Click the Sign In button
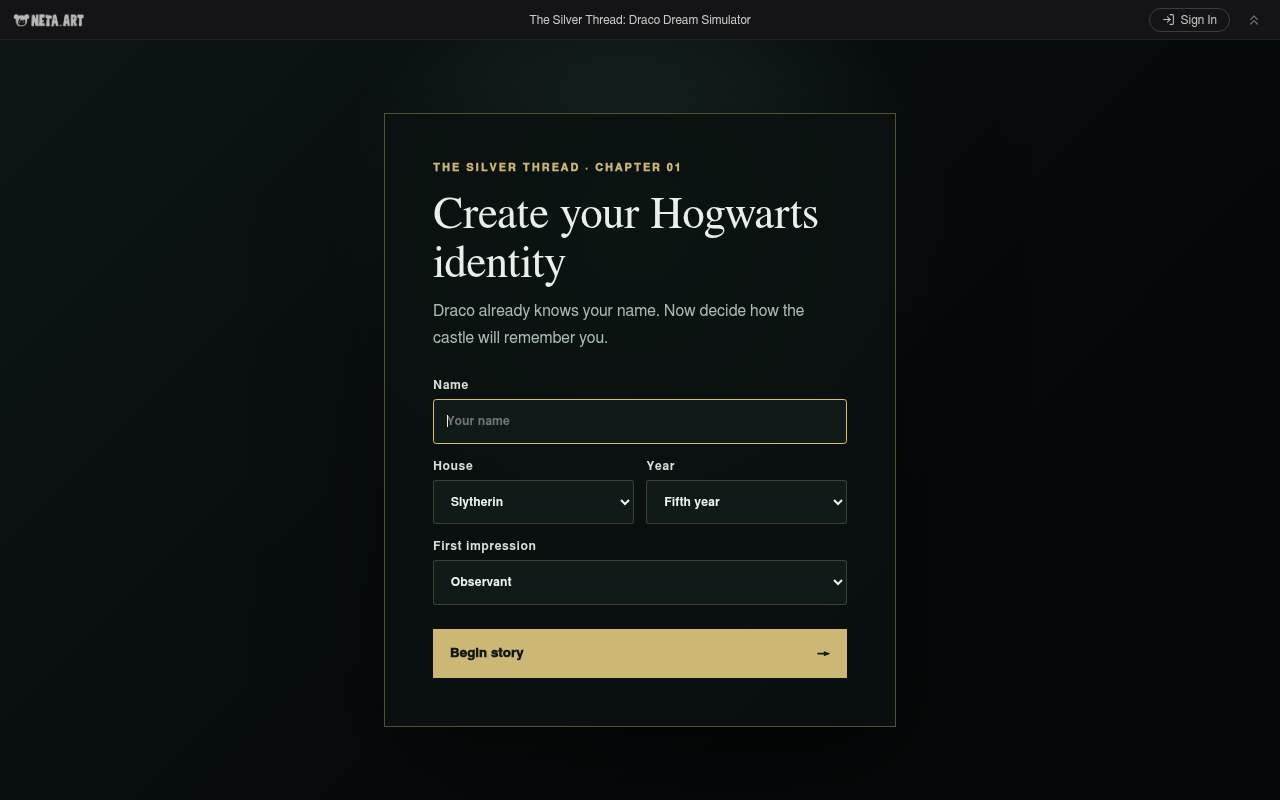This screenshot has height=800, width=1280. 1189,20
